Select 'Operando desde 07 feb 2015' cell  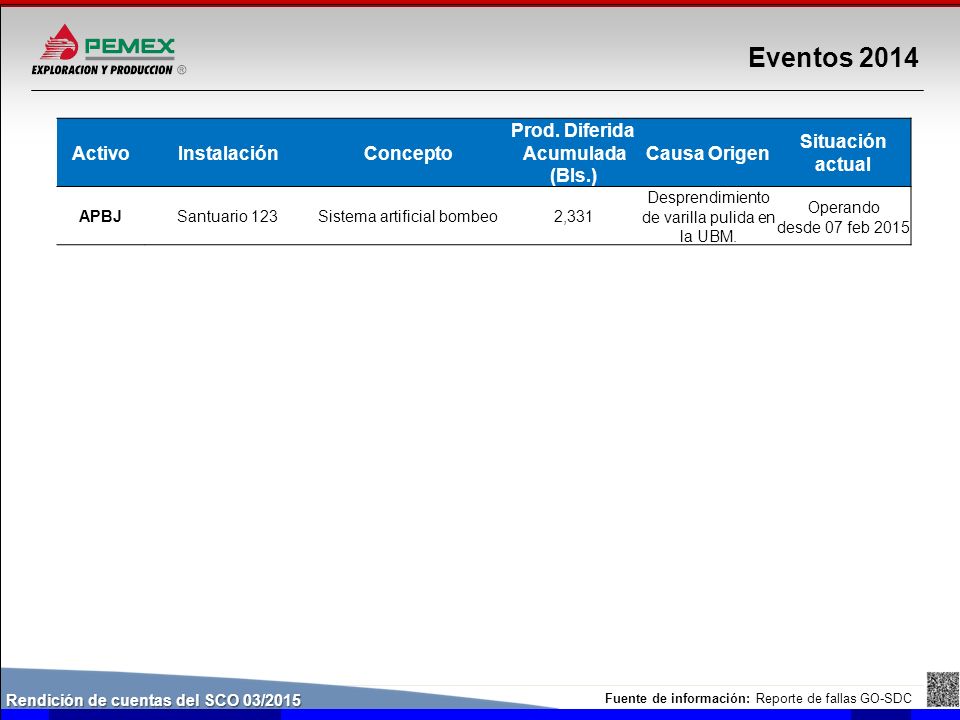[x=843, y=217]
